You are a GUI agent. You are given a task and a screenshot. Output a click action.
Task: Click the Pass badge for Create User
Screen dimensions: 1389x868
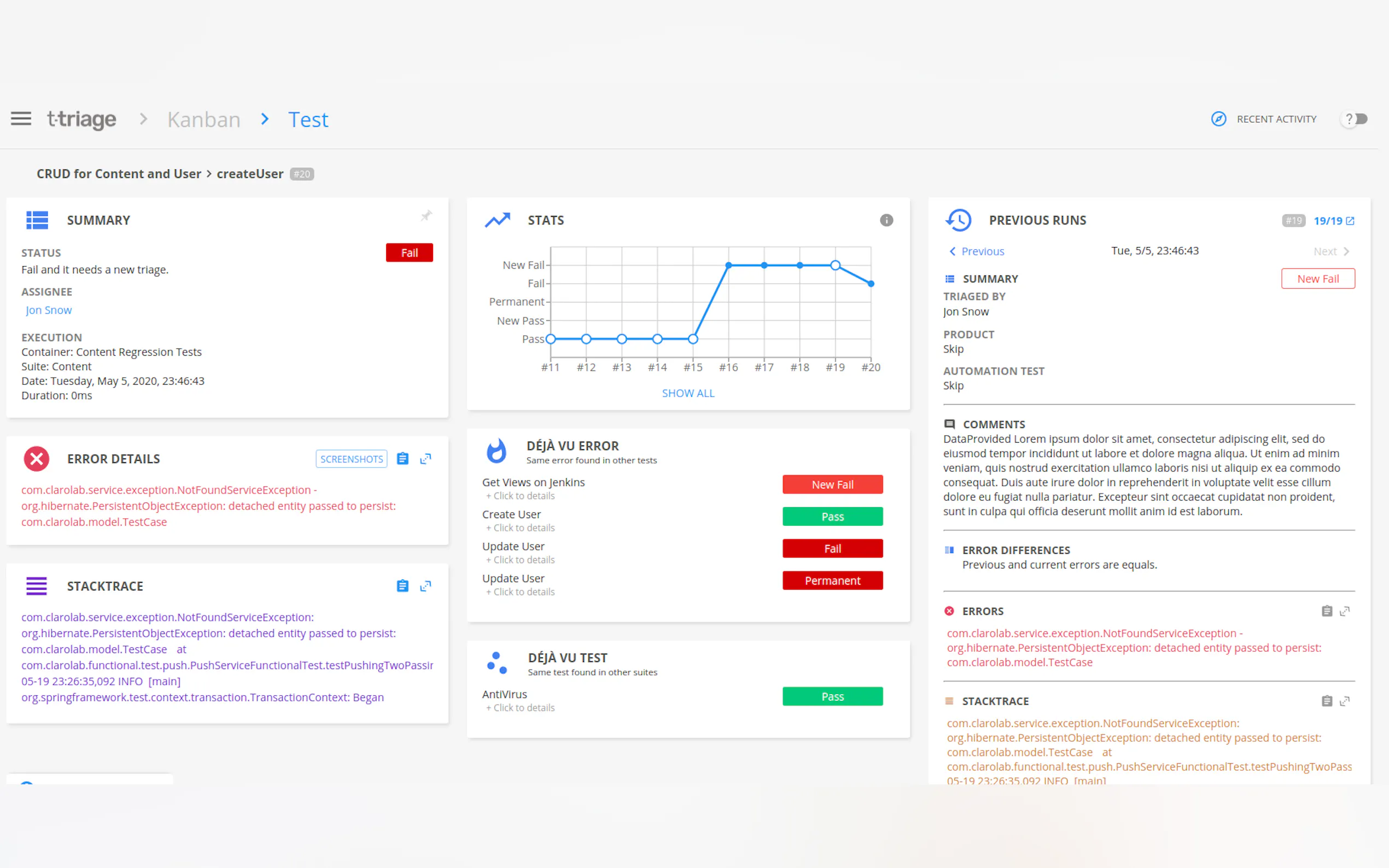coord(832,517)
